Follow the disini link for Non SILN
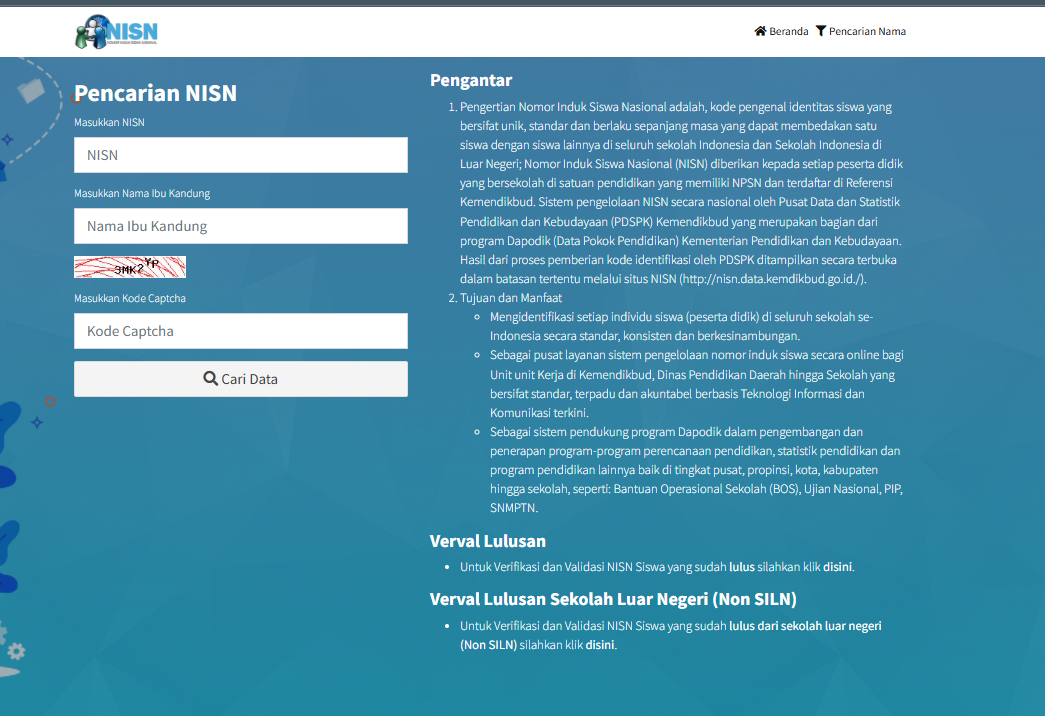The width and height of the screenshot is (1045, 716). point(599,645)
